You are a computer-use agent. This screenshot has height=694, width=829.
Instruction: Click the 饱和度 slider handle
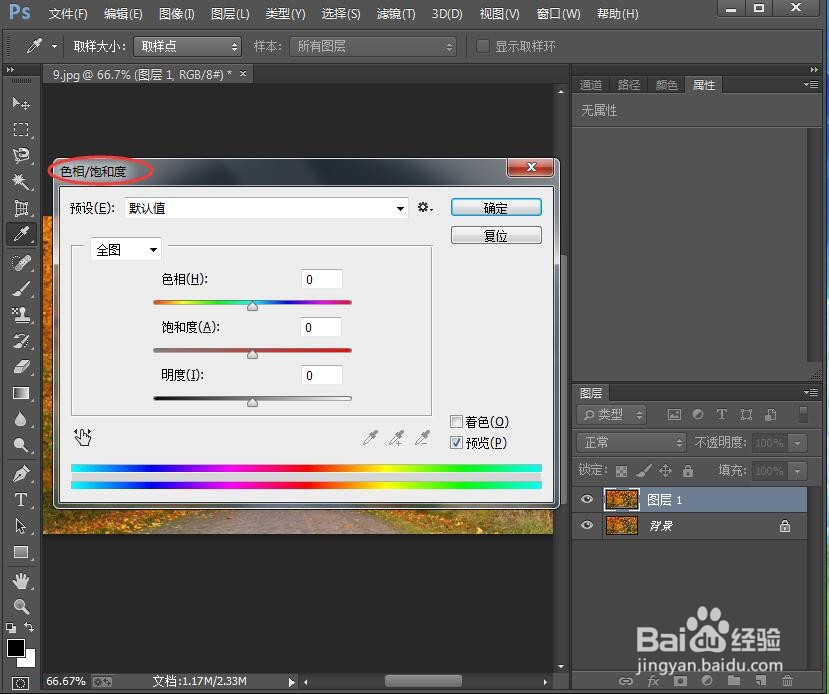click(x=253, y=354)
